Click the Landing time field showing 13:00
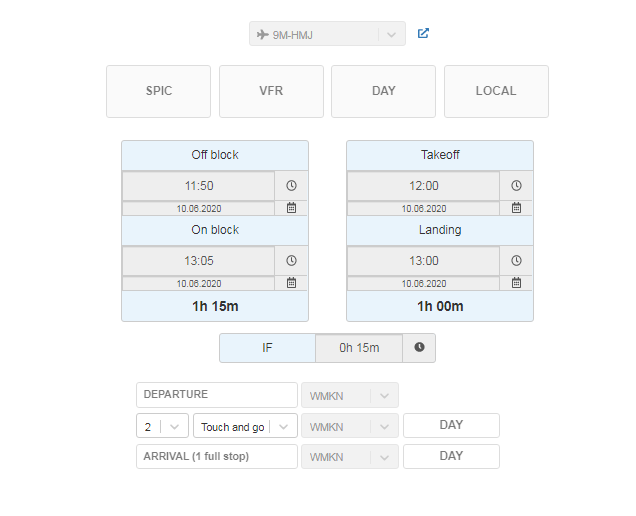This screenshot has width=636, height=516. click(423, 260)
